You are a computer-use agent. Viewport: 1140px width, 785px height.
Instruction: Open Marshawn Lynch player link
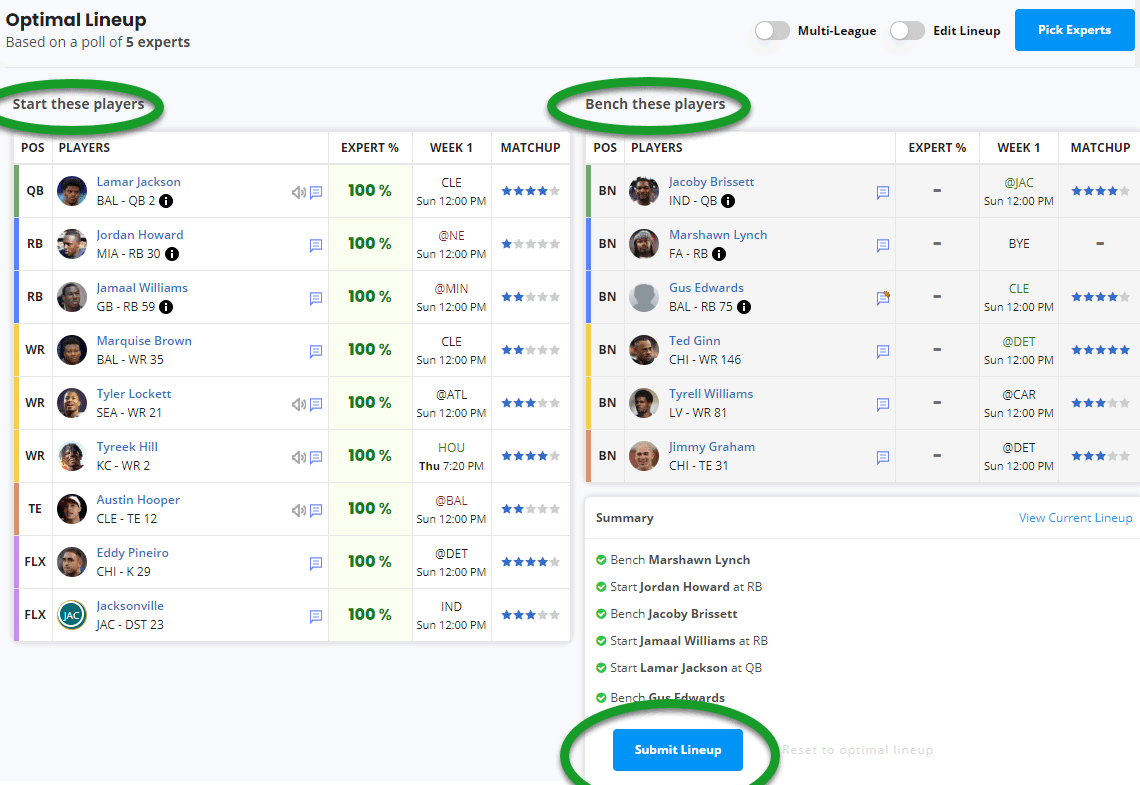718,235
